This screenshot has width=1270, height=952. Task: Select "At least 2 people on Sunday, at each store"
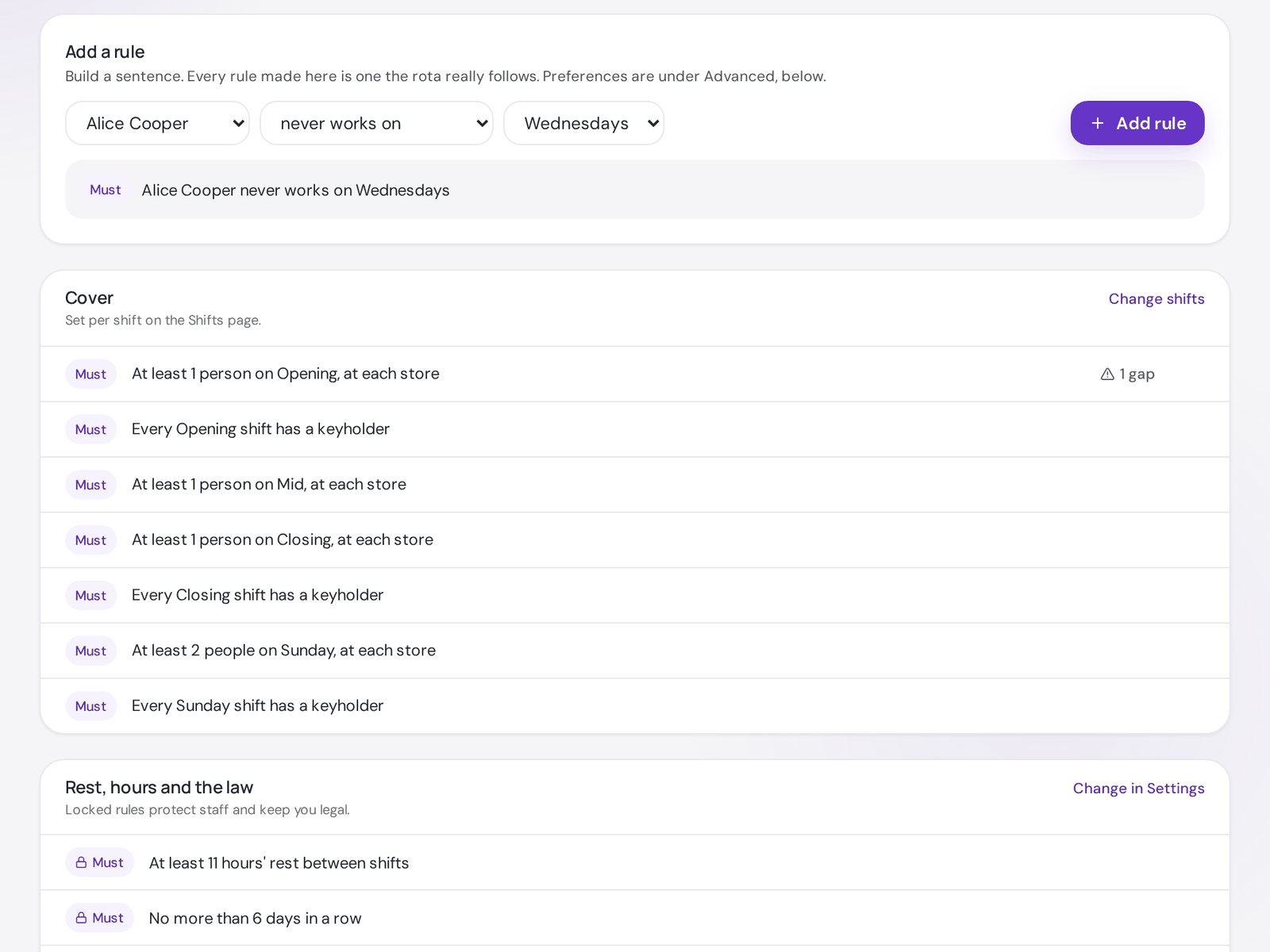[x=283, y=651]
